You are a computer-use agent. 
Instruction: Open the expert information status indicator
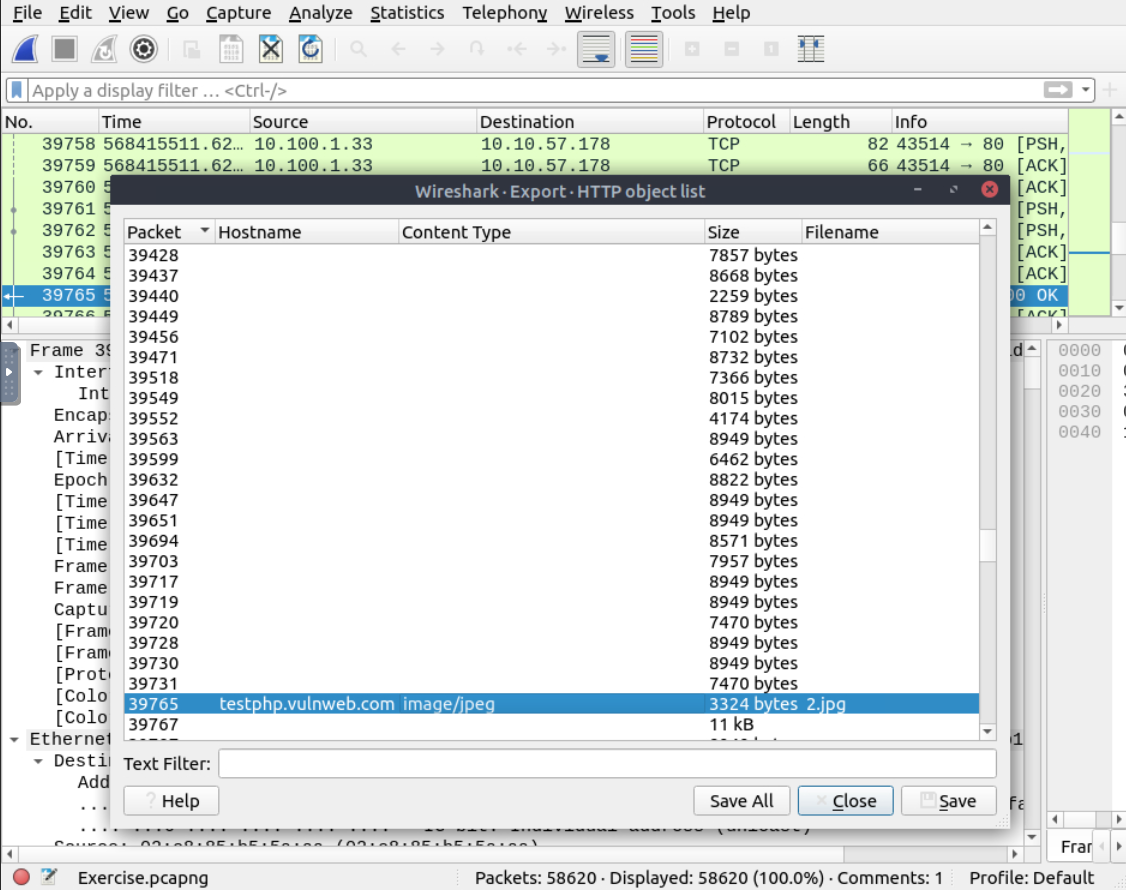[x=21, y=878]
